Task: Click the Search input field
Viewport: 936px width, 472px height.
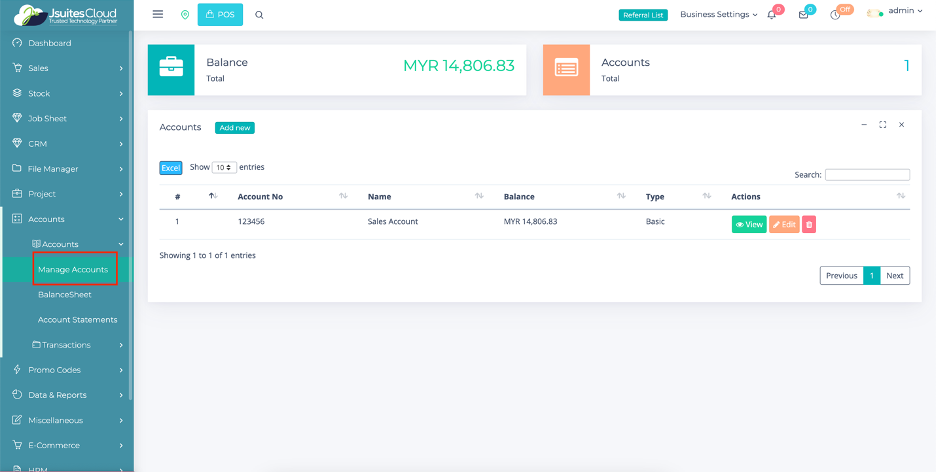Action: [x=867, y=174]
